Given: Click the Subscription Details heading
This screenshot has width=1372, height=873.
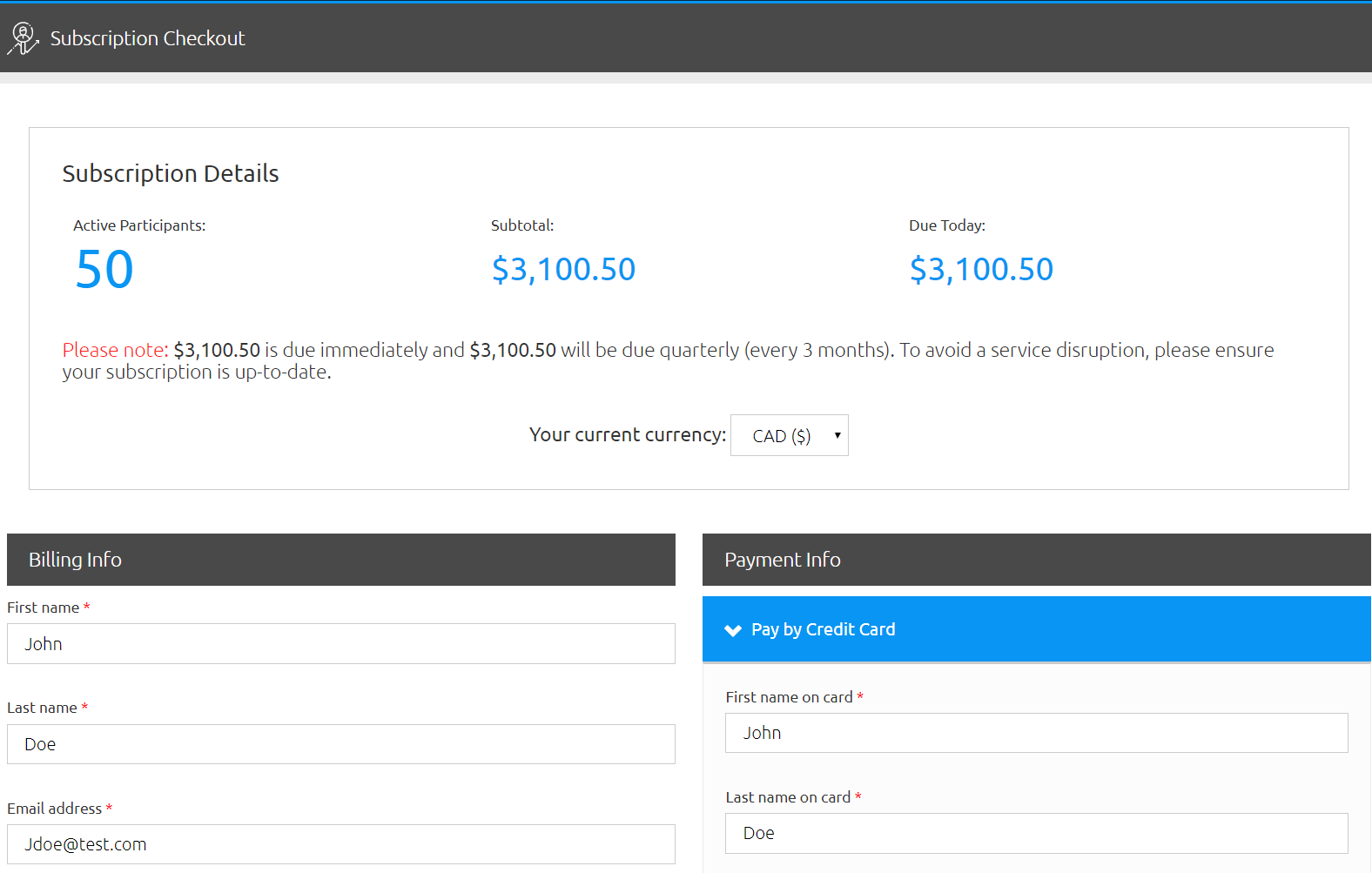Looking at the screenshot, I should (x=171, y=174).
